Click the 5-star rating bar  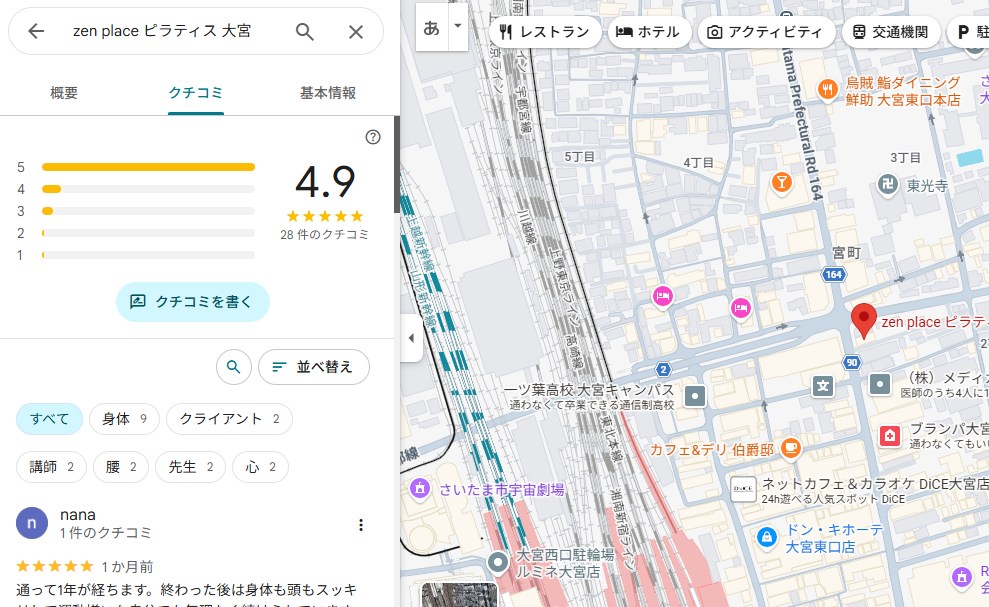[x=148, y=167]
